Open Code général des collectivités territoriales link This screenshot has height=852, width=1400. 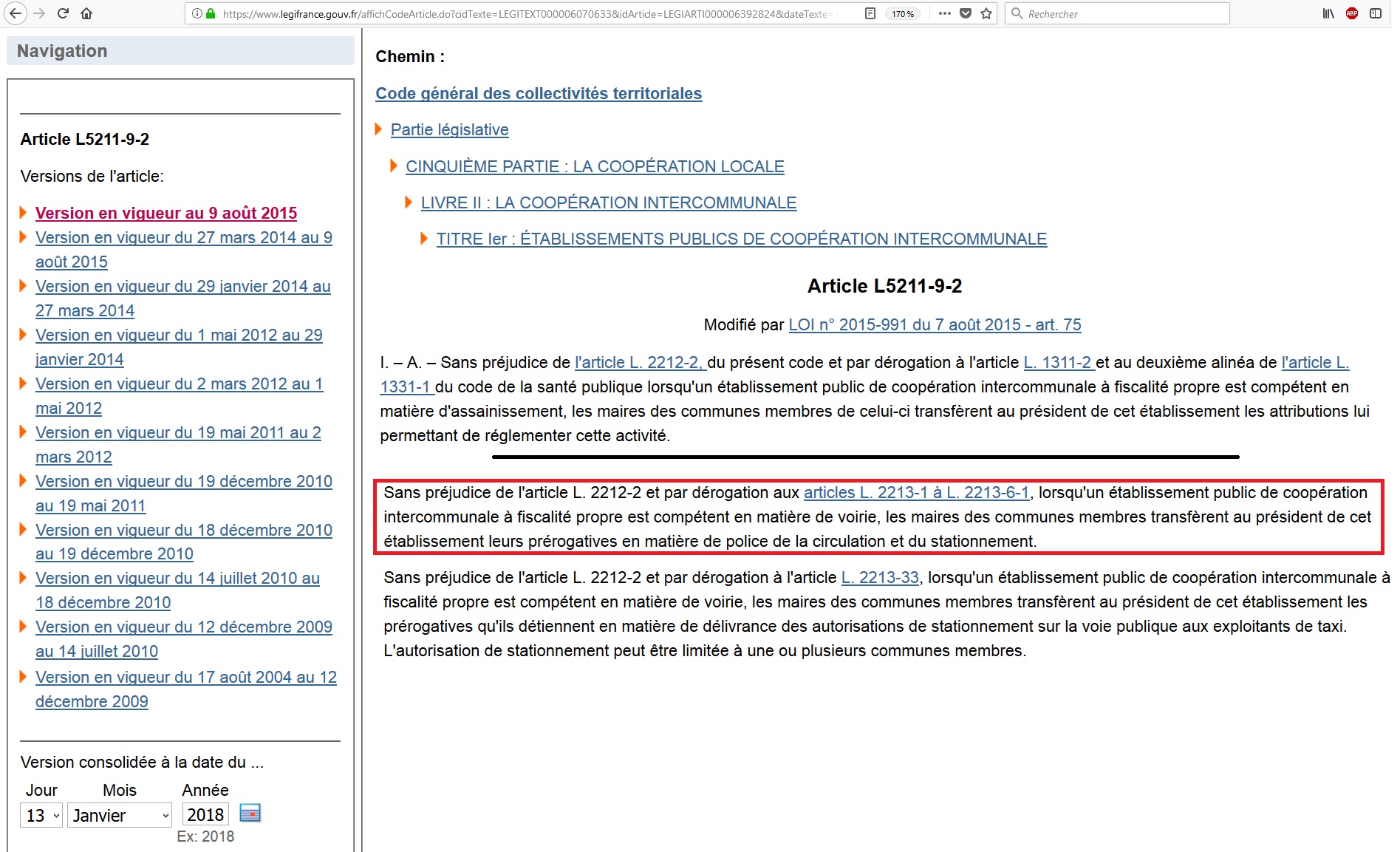tap(539, 93)
